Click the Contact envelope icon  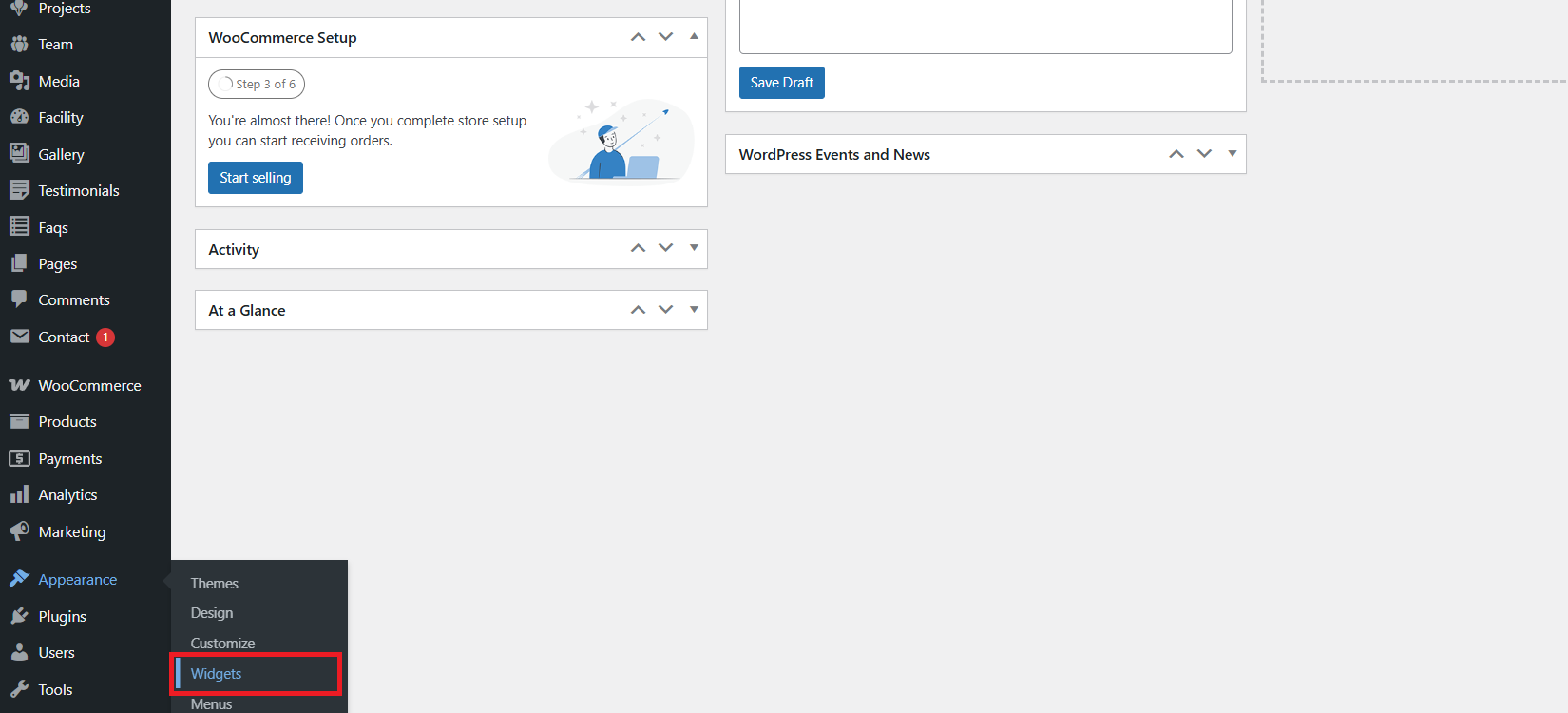coord(19,337)
